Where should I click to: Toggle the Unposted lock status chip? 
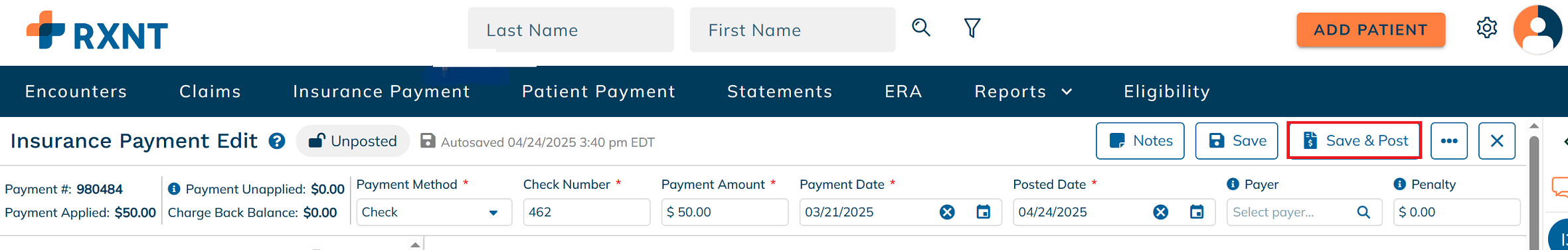(353, 141)
